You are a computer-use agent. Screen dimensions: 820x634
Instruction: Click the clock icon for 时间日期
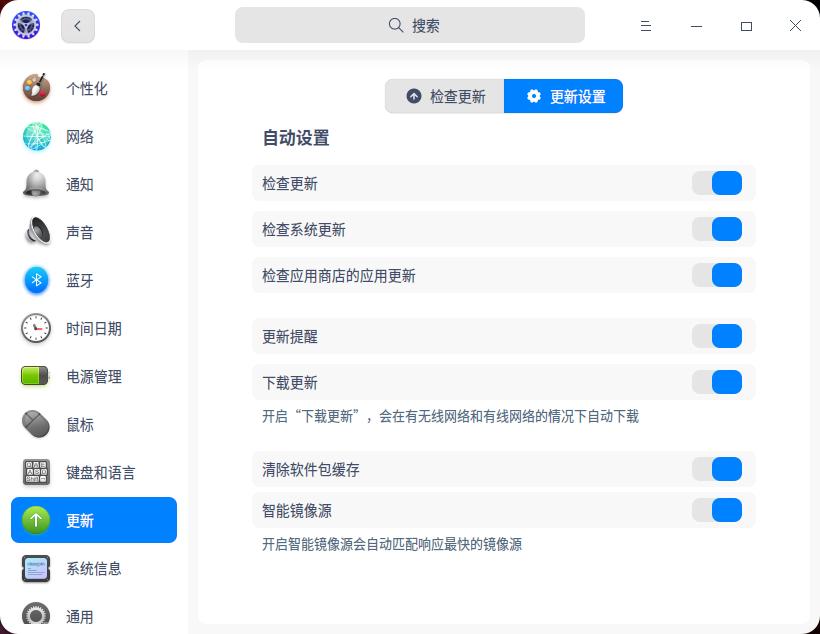36,328
